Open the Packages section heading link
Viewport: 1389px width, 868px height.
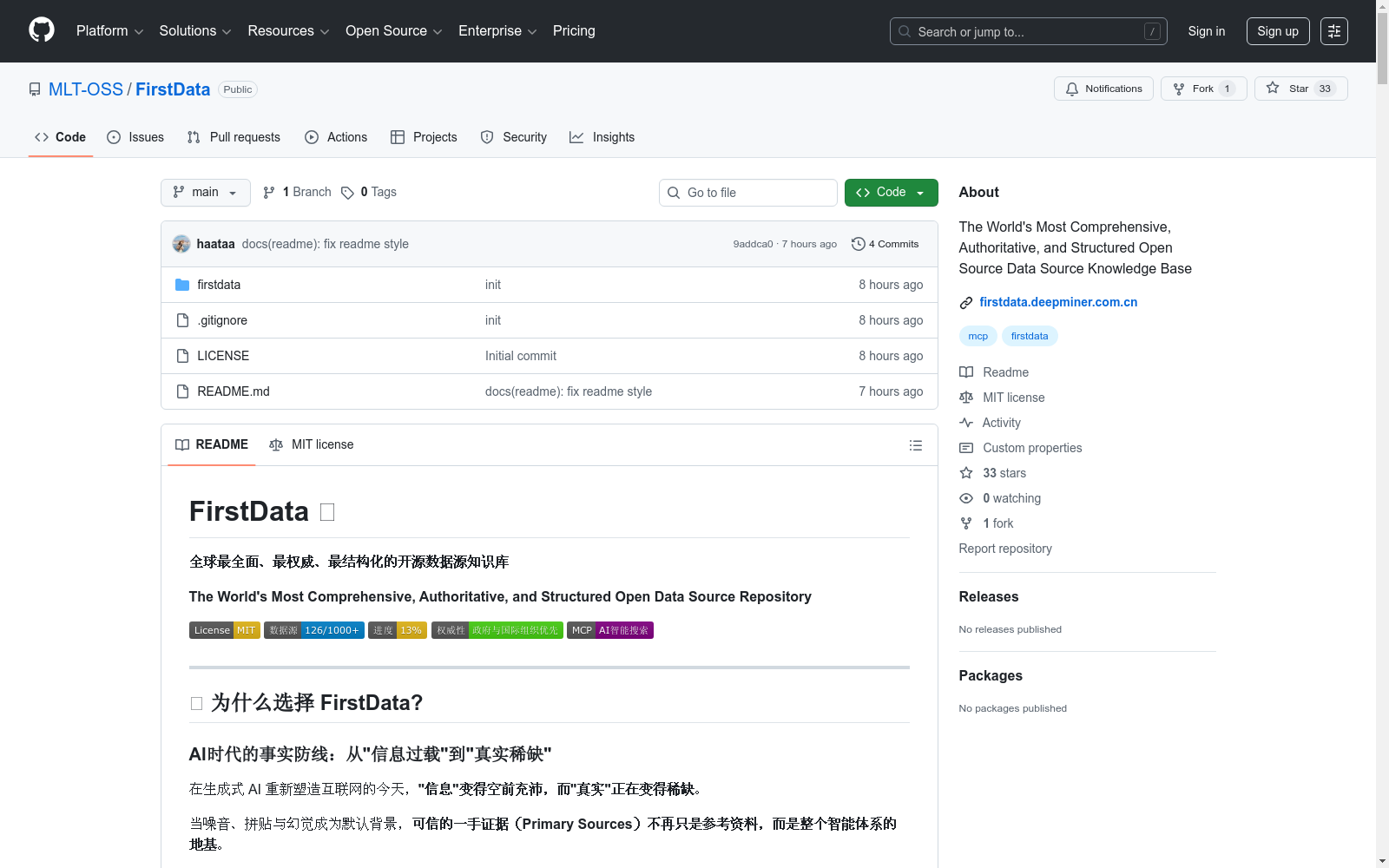tap(991, 675)
